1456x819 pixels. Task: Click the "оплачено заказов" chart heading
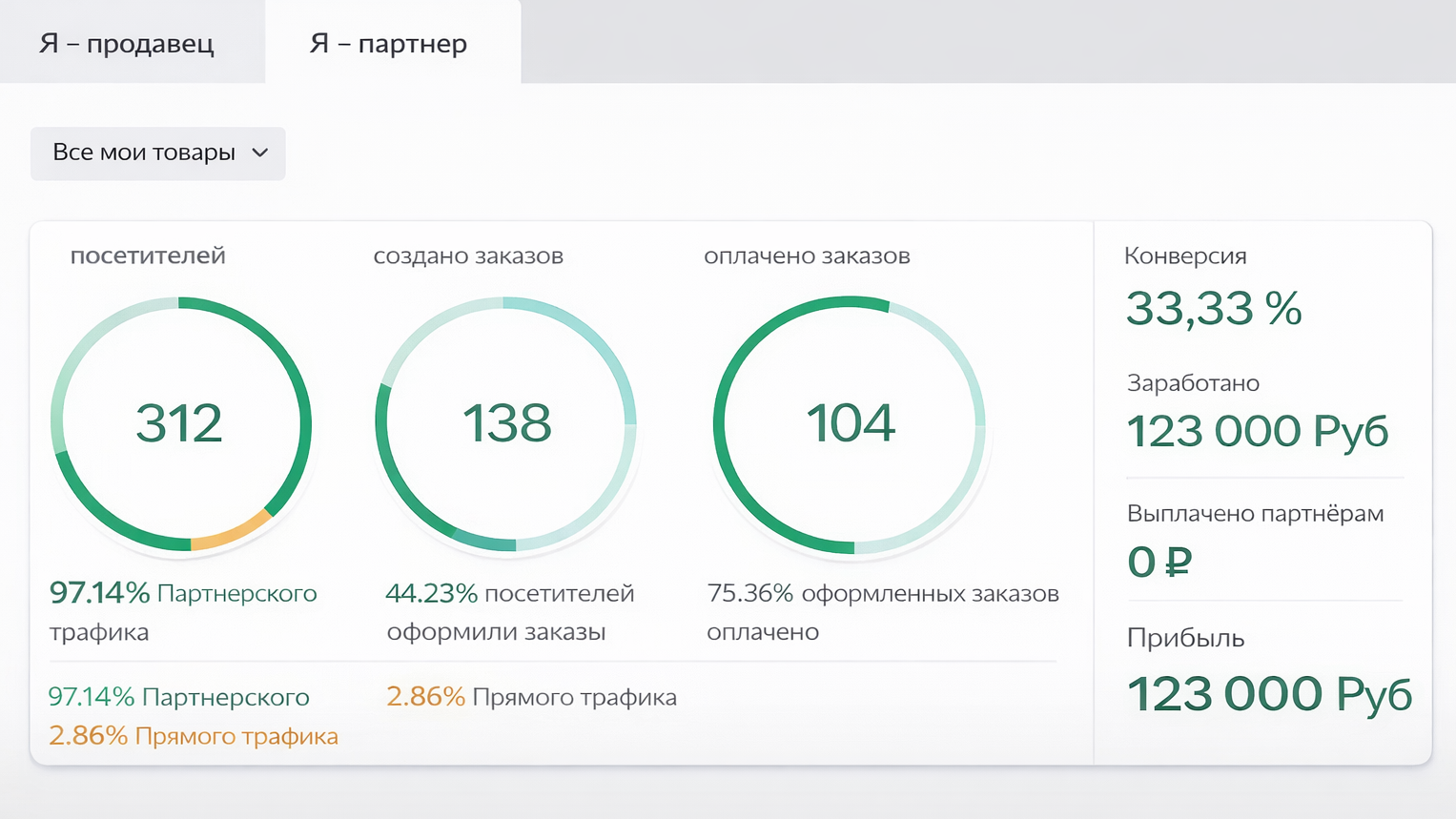coord(807,256)
